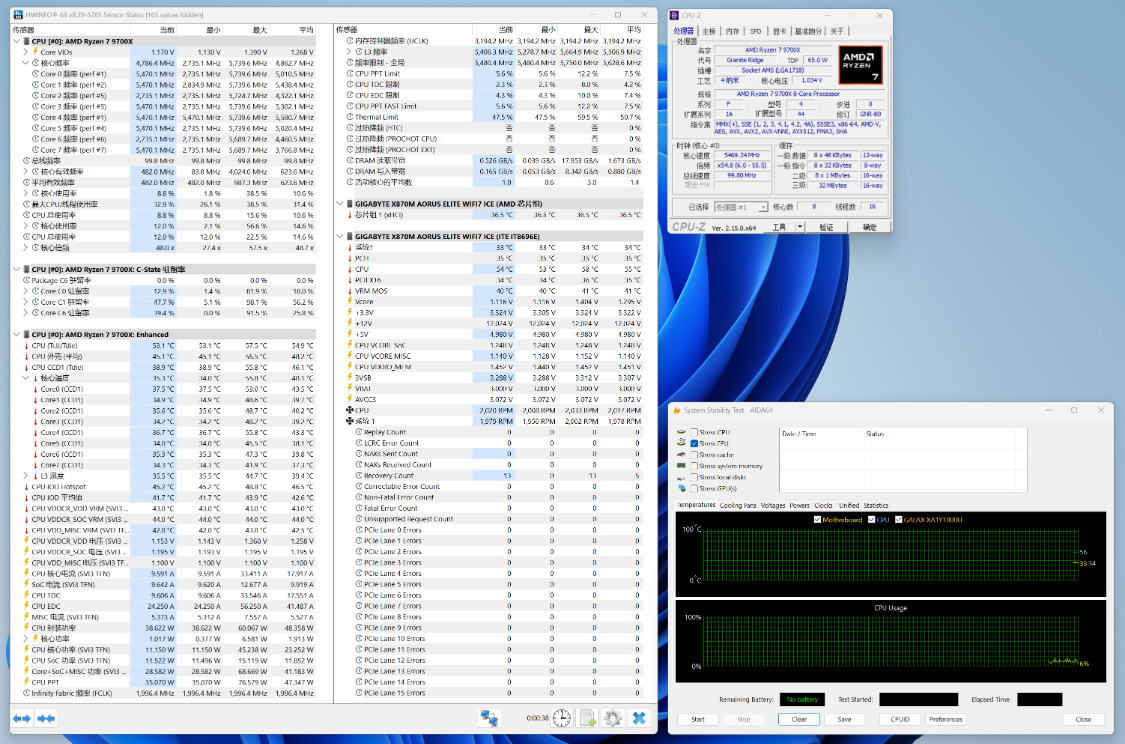1125x744 pixels.
Task: Click the AMD Ryzen 7 logo in CPU-Z
Action: 860,67
